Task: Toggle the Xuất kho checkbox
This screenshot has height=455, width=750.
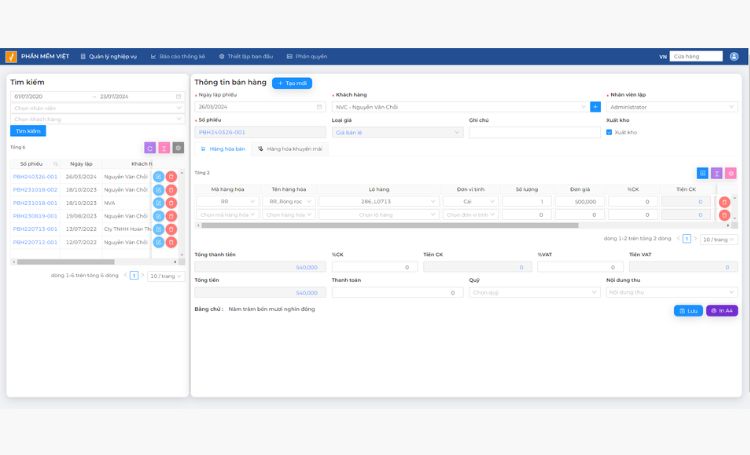Action: (610, 132)
